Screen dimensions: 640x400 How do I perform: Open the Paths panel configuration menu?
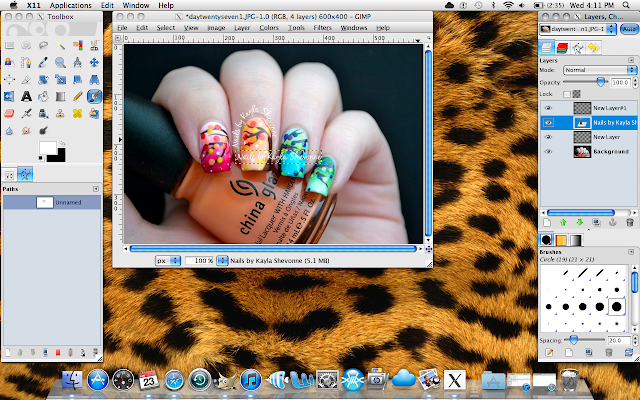[x=96, y=189]
